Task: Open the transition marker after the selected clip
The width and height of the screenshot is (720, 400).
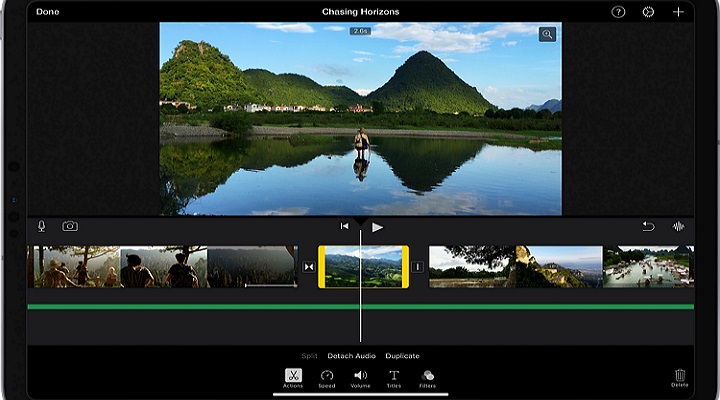Action: (417, 267)
